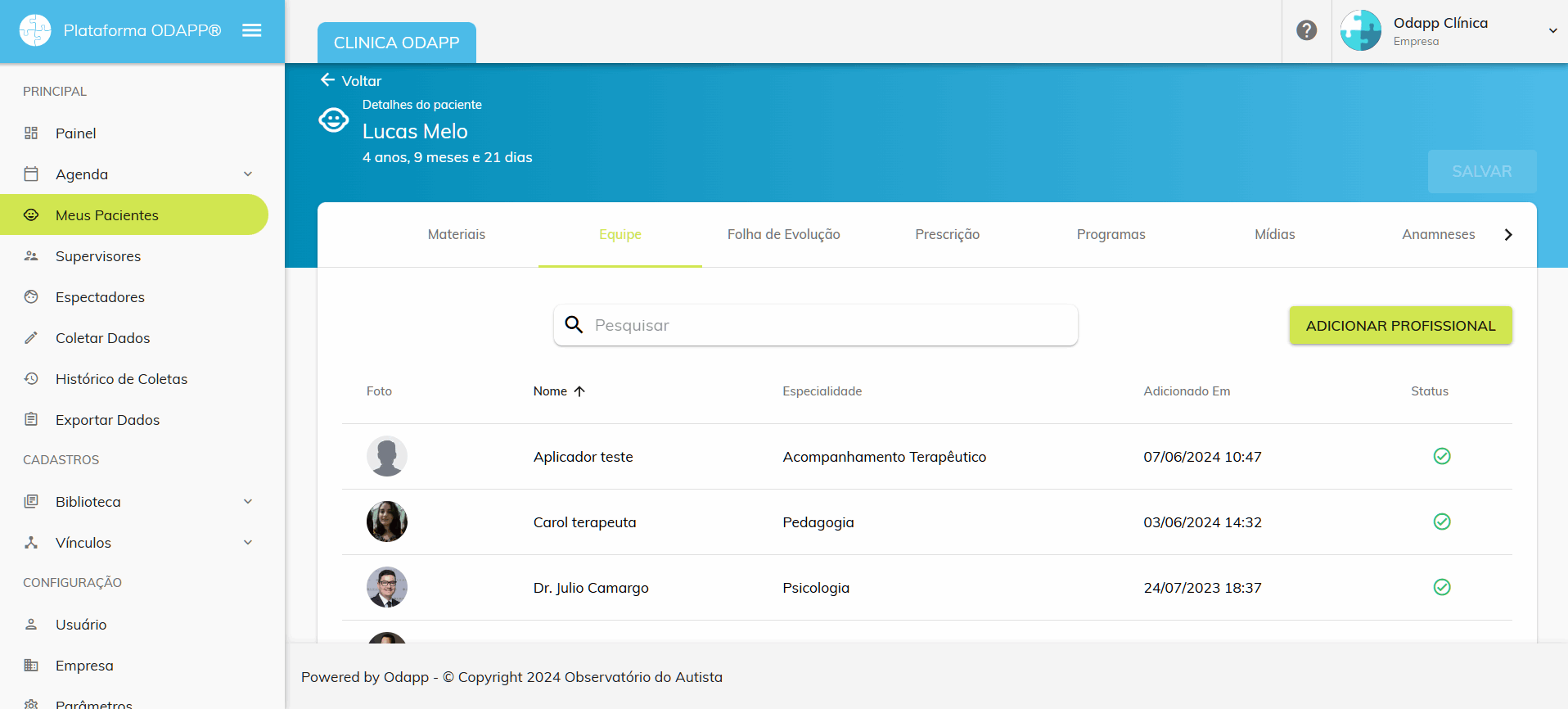Open the help question mark icon

1307,30
